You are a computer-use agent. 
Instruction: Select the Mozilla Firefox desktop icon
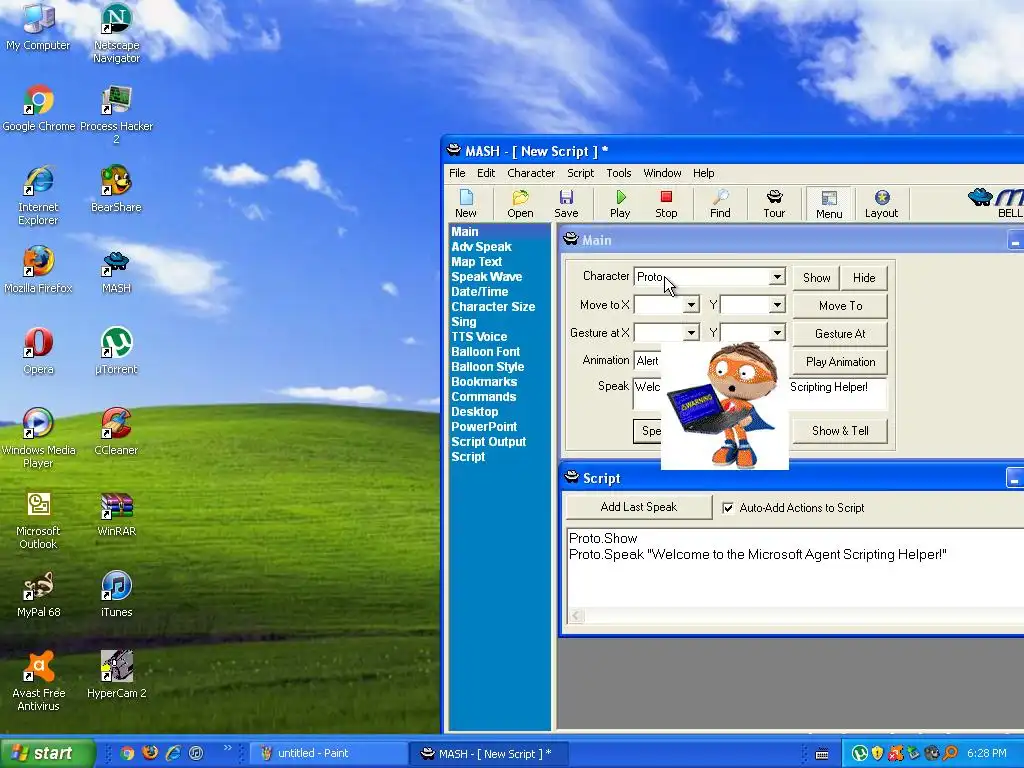(38, 270)
